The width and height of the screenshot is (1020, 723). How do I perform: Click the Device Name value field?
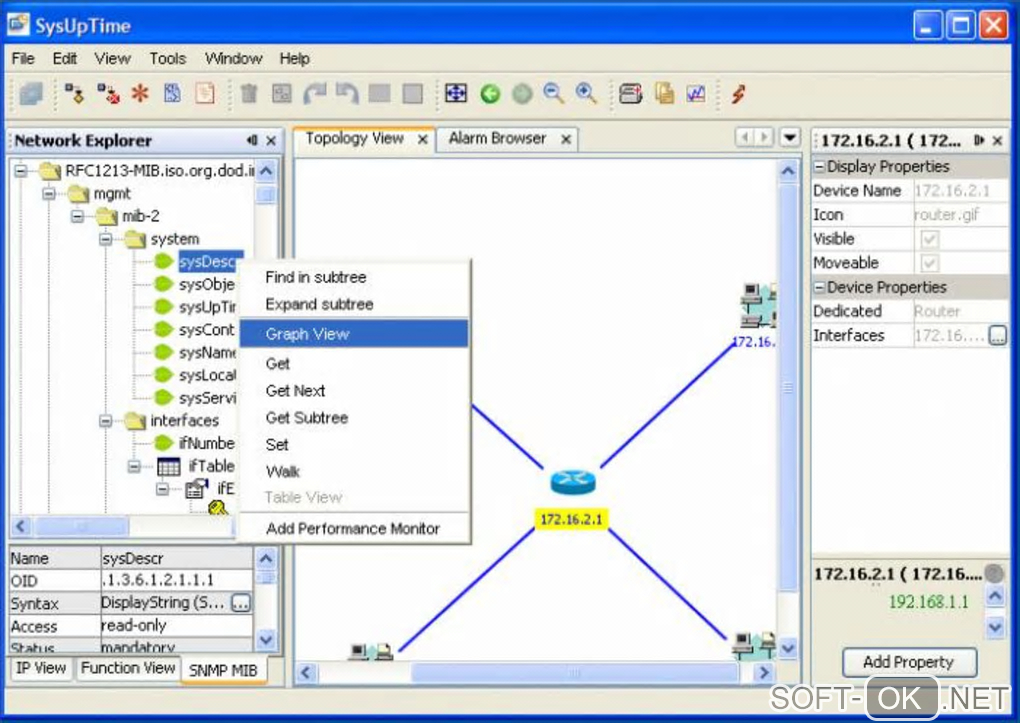click(960, 191)
